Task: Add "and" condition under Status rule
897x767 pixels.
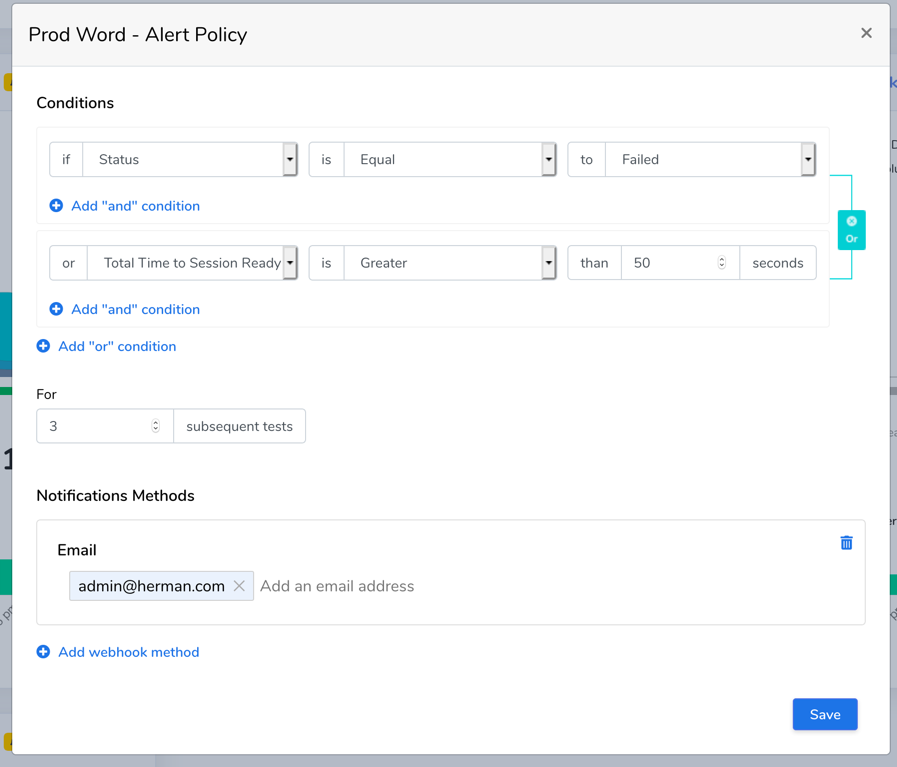Action: 125,206
